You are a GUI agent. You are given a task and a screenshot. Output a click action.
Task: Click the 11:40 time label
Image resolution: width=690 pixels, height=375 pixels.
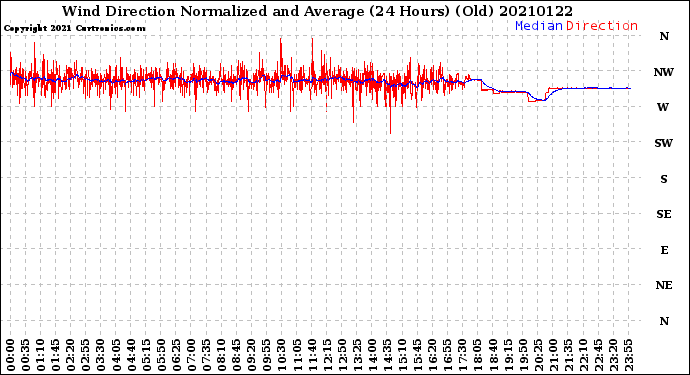click(312, 355)
